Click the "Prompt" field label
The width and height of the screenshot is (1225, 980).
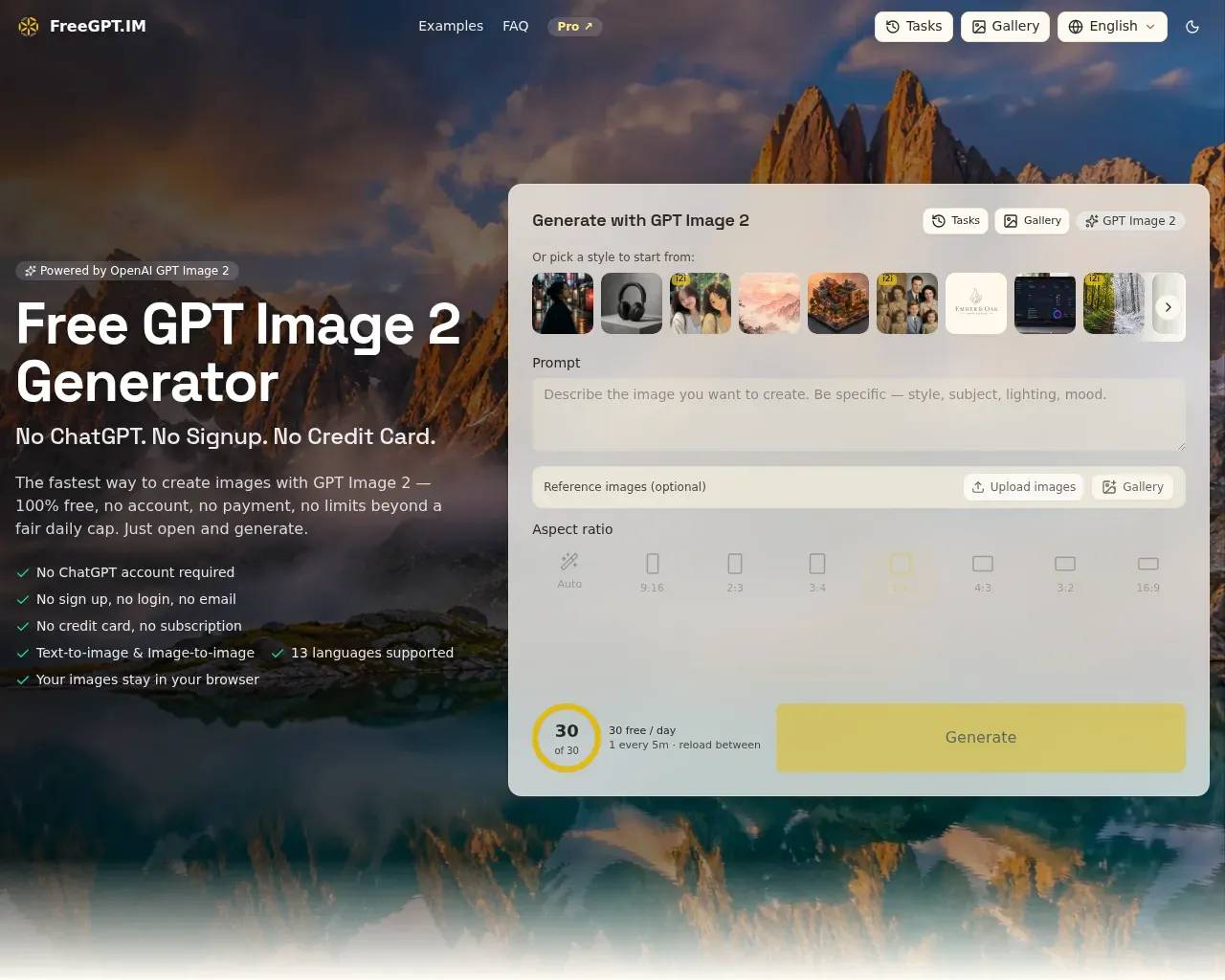pos(556,363)
